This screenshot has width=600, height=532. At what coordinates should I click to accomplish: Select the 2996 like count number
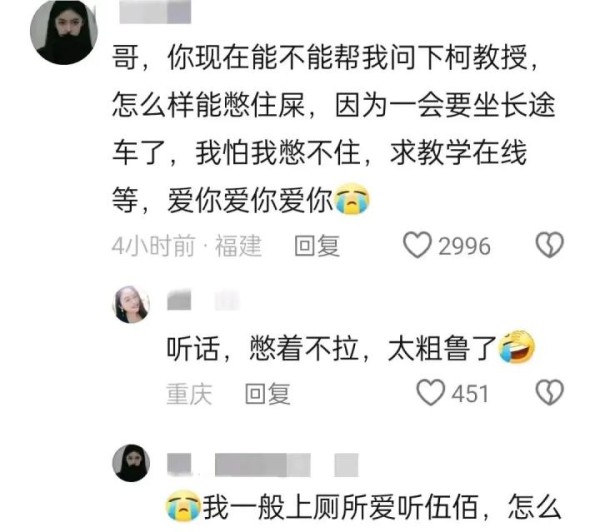pos(464,246)
